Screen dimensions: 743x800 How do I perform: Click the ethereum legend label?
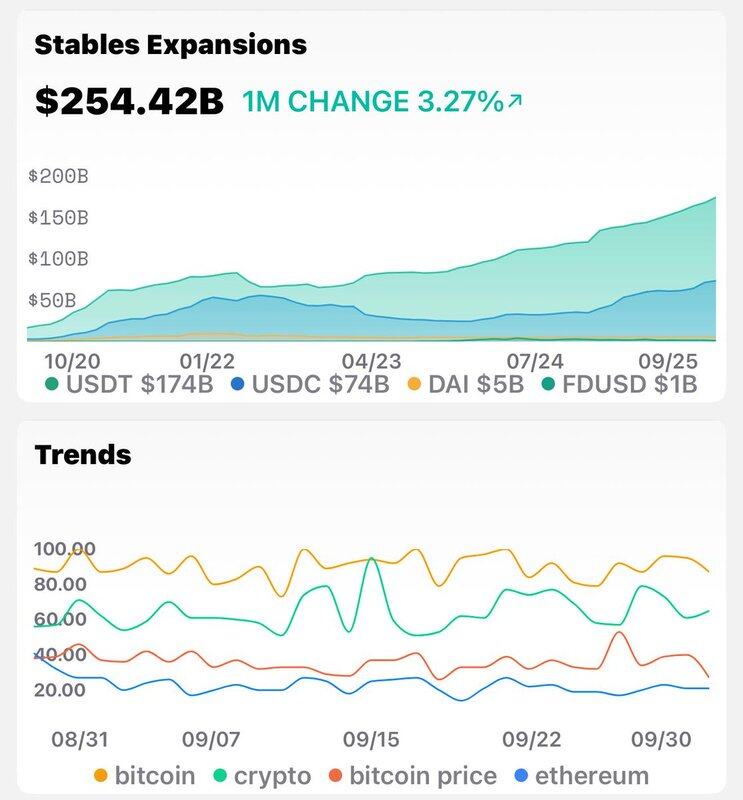tap(592, 775)
